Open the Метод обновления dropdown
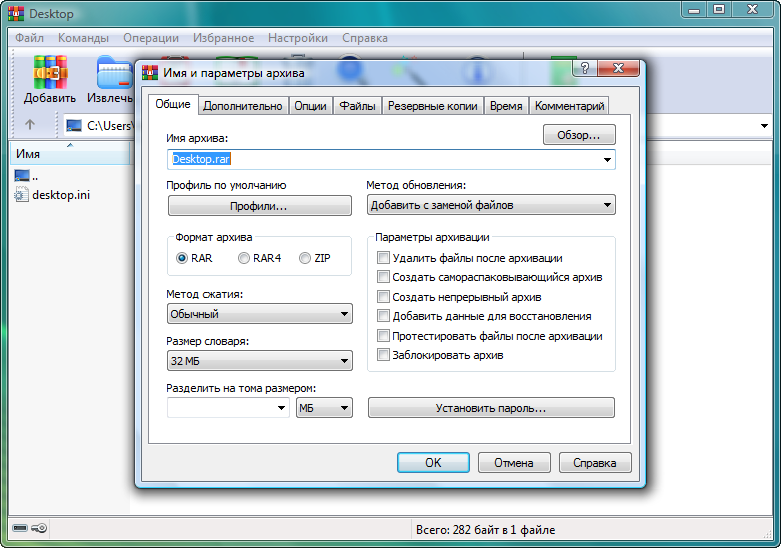Image resolution: width=781 pixels, height=548 pixels. 491,205
